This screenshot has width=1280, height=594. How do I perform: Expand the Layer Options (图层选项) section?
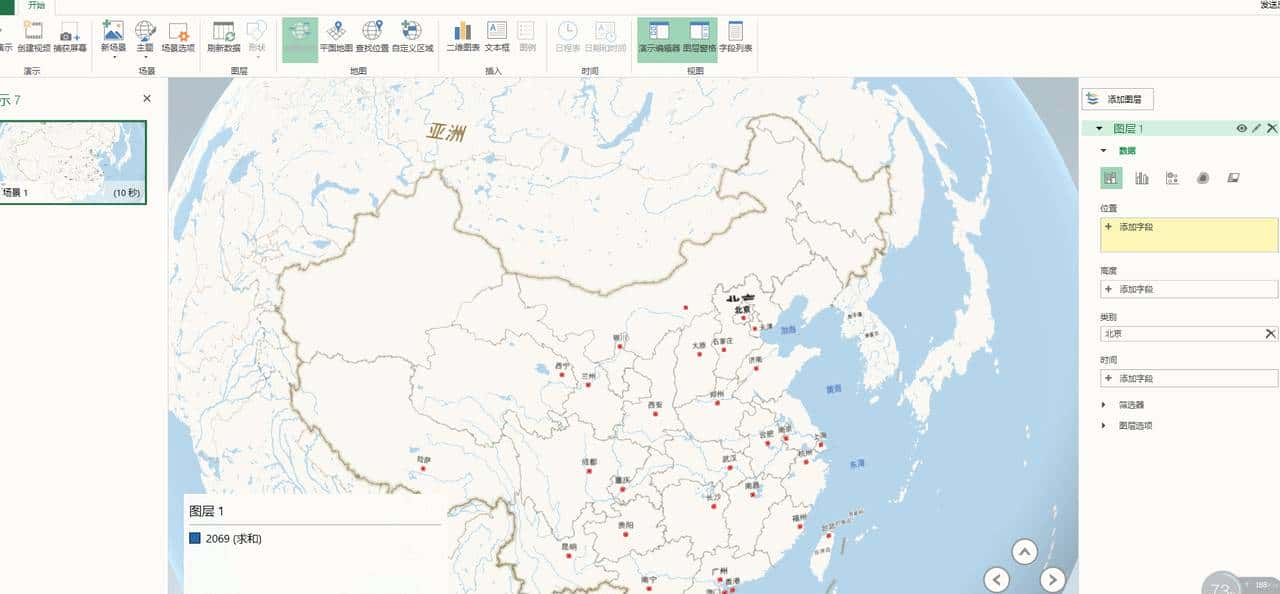1104,425
